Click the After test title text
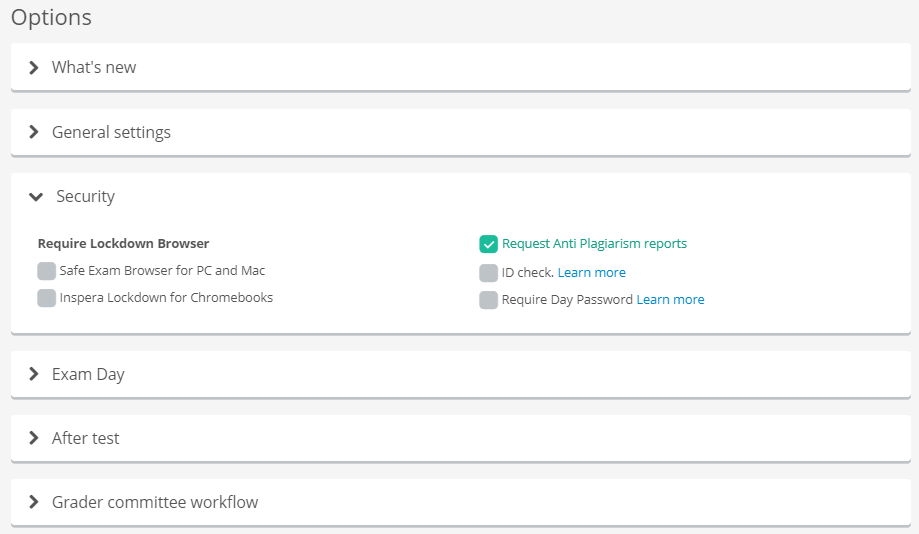919x534 pixels. coord(86,438)
